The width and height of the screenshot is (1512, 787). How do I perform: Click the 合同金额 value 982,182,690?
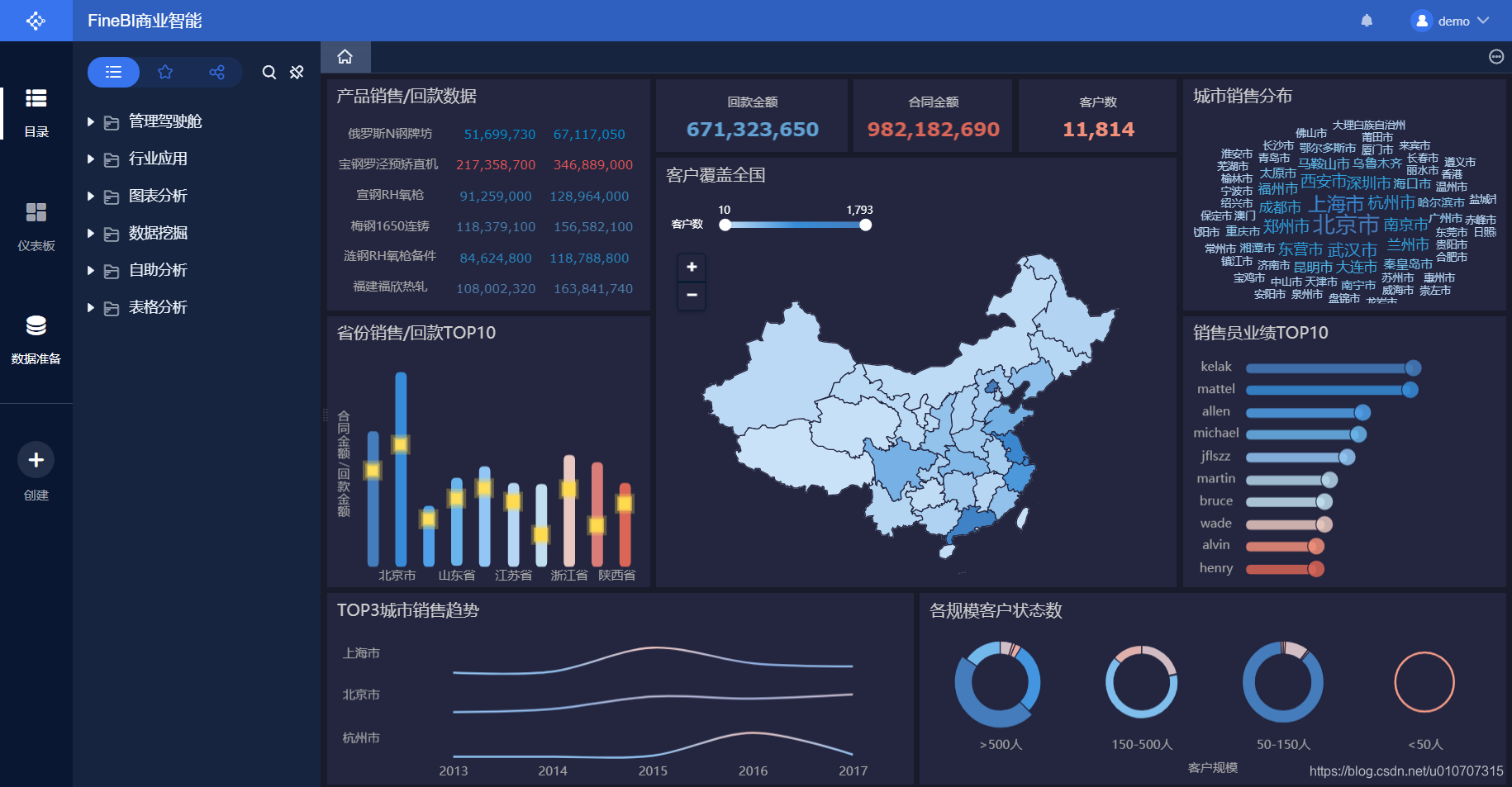[933, 129]
